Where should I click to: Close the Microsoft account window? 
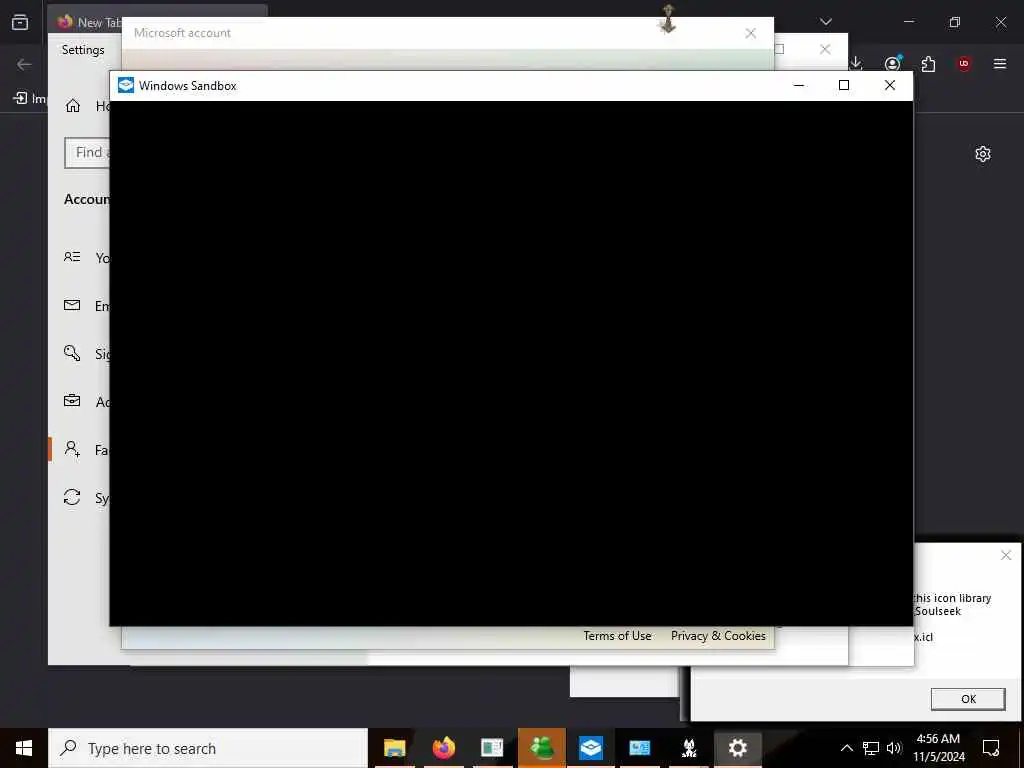point(750,33)
